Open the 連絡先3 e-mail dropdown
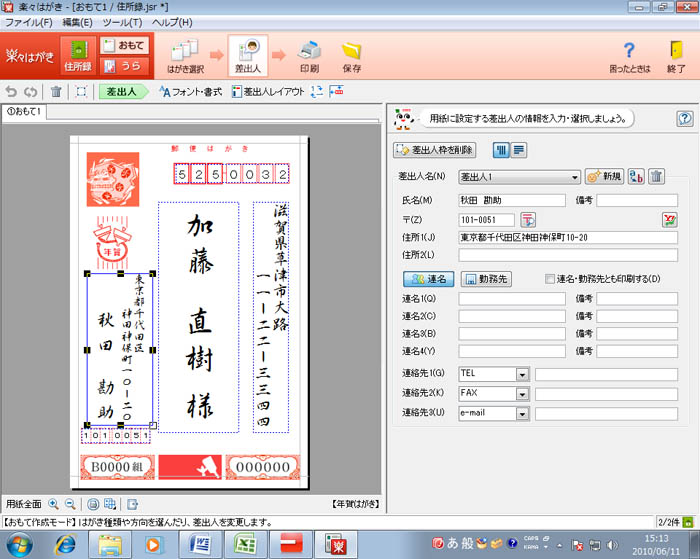Viewport: 700px width, 559px height. tap(522, 413)
